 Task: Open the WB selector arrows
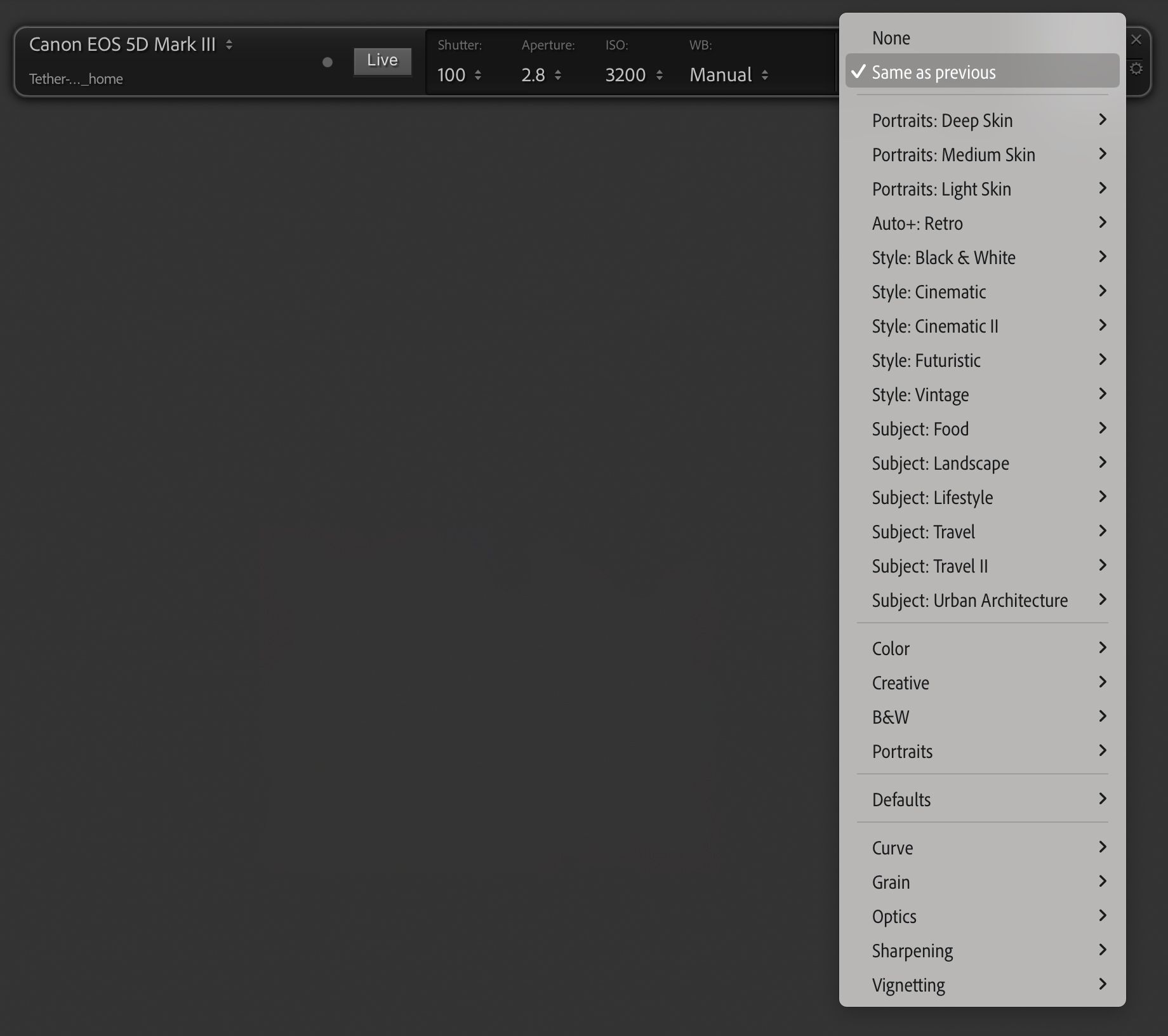tap(766, 75)
